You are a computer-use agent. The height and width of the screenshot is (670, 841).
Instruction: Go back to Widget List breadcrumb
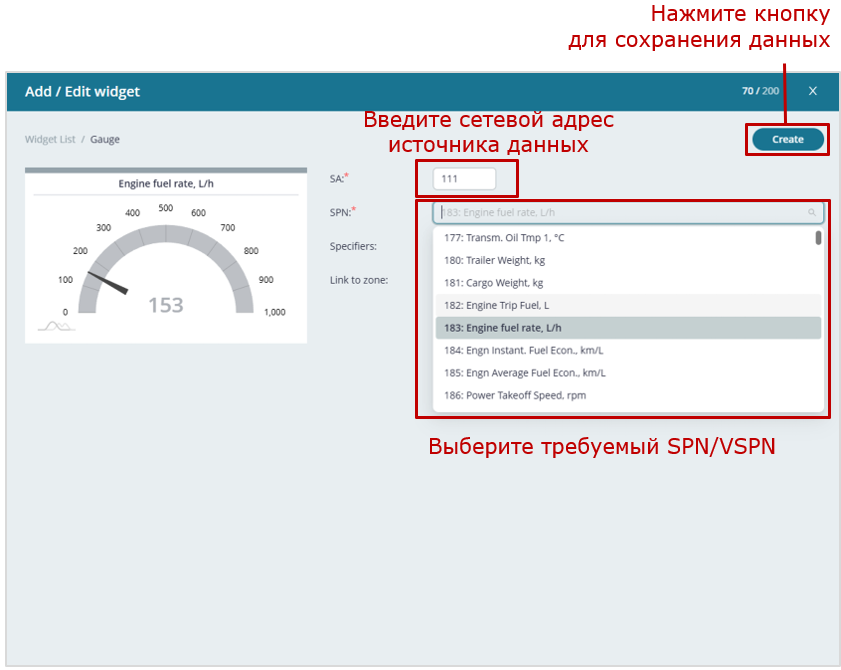[x=50, y=140]
